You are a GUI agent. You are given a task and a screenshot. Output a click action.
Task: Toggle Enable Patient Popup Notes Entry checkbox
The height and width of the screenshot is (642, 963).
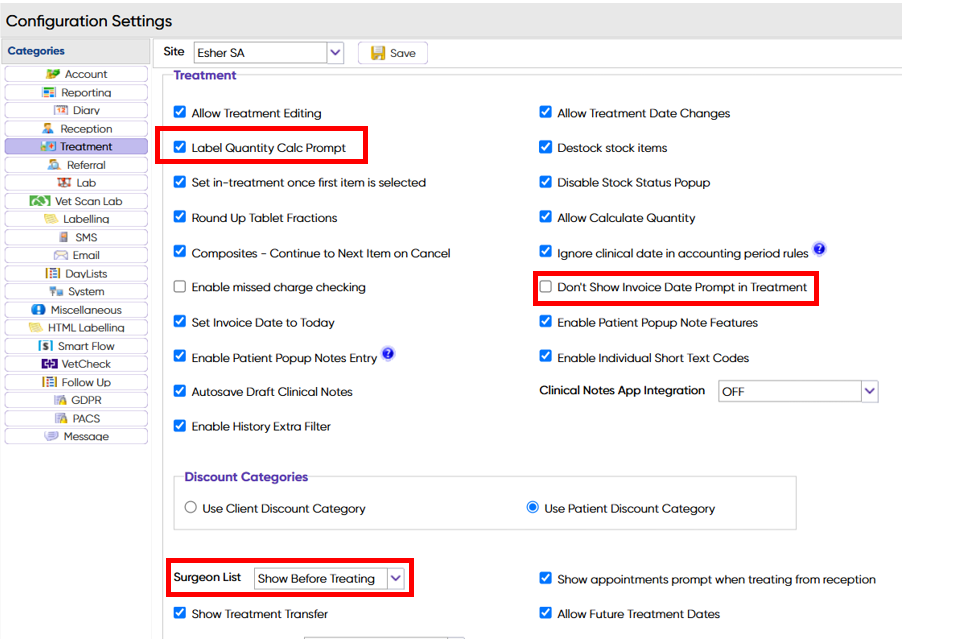(x=179, y=356)
